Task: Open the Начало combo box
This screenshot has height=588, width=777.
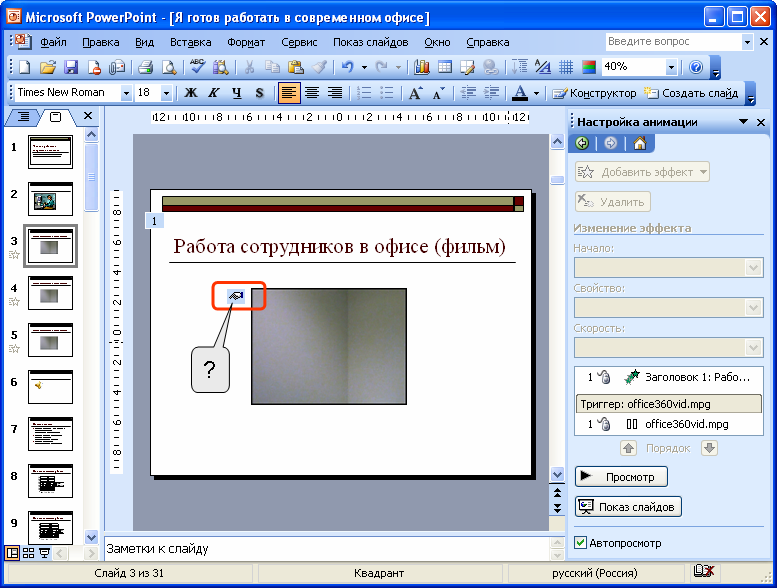Action: [668, 268]
